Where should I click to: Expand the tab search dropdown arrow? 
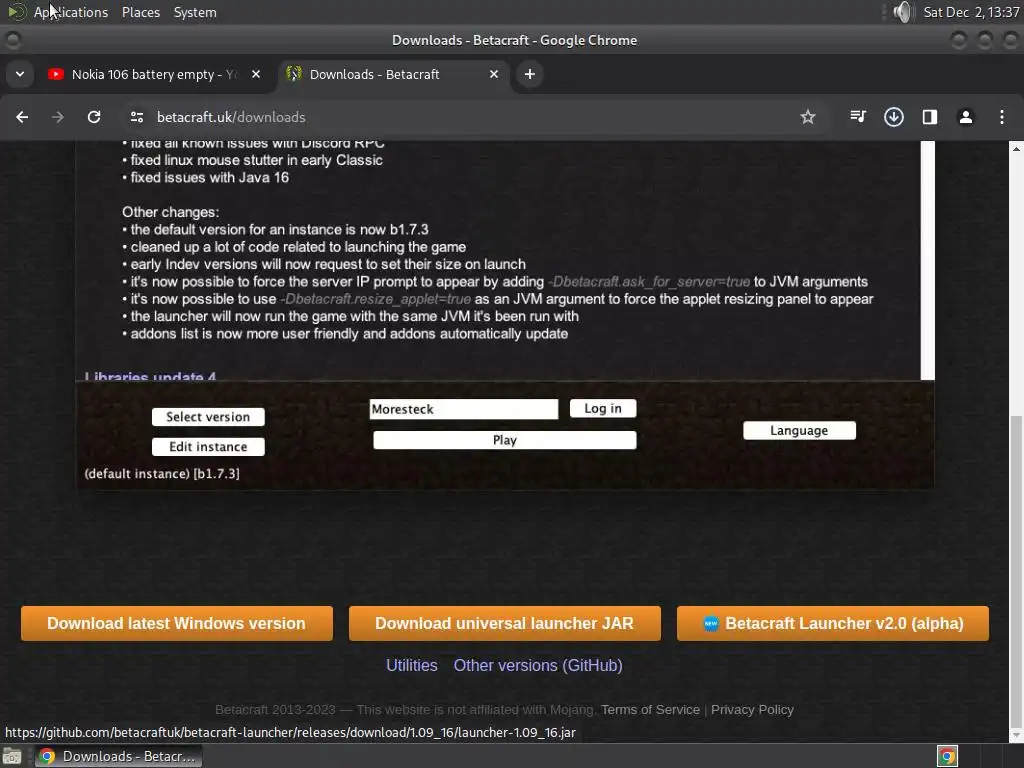[20, 74]
